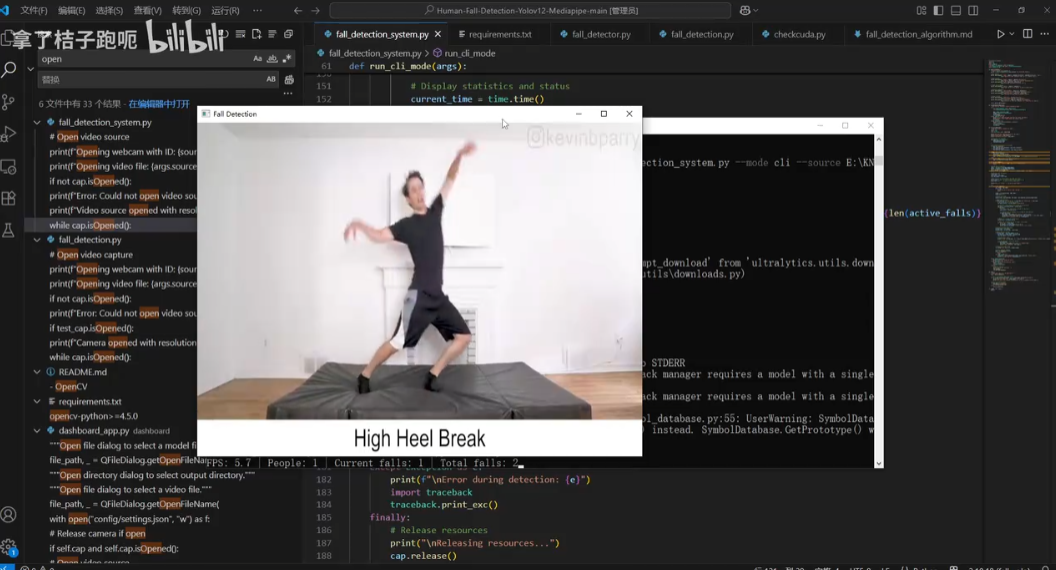
Task: Click the 在编辑器中打开 link
Action: click(158, 104)
